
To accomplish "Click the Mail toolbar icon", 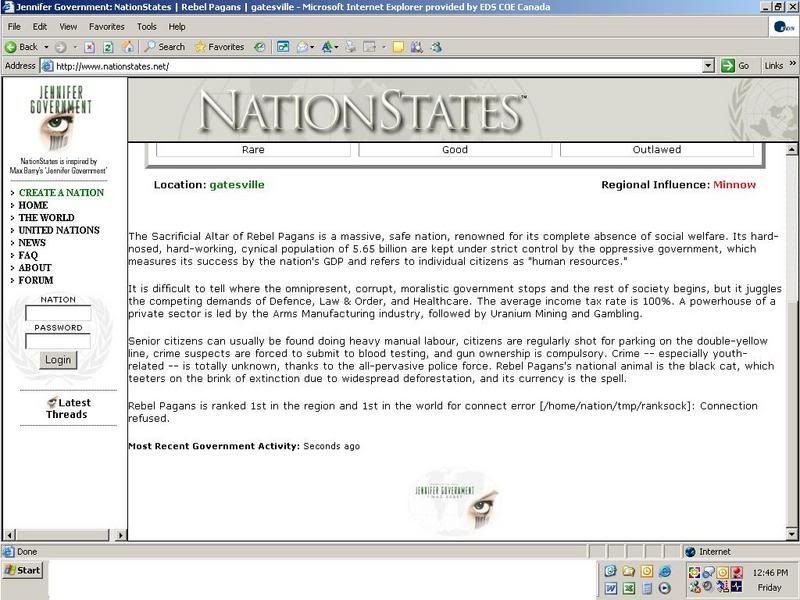I will [303, 47].
